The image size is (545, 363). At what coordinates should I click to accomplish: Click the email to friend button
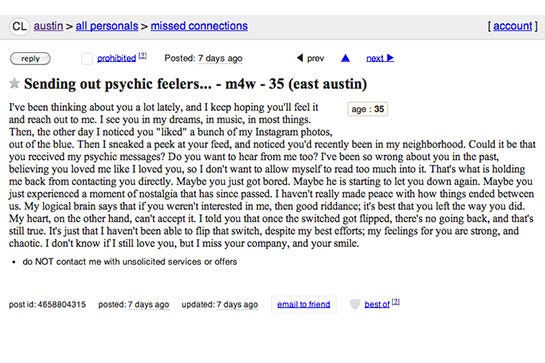[303, 305]
